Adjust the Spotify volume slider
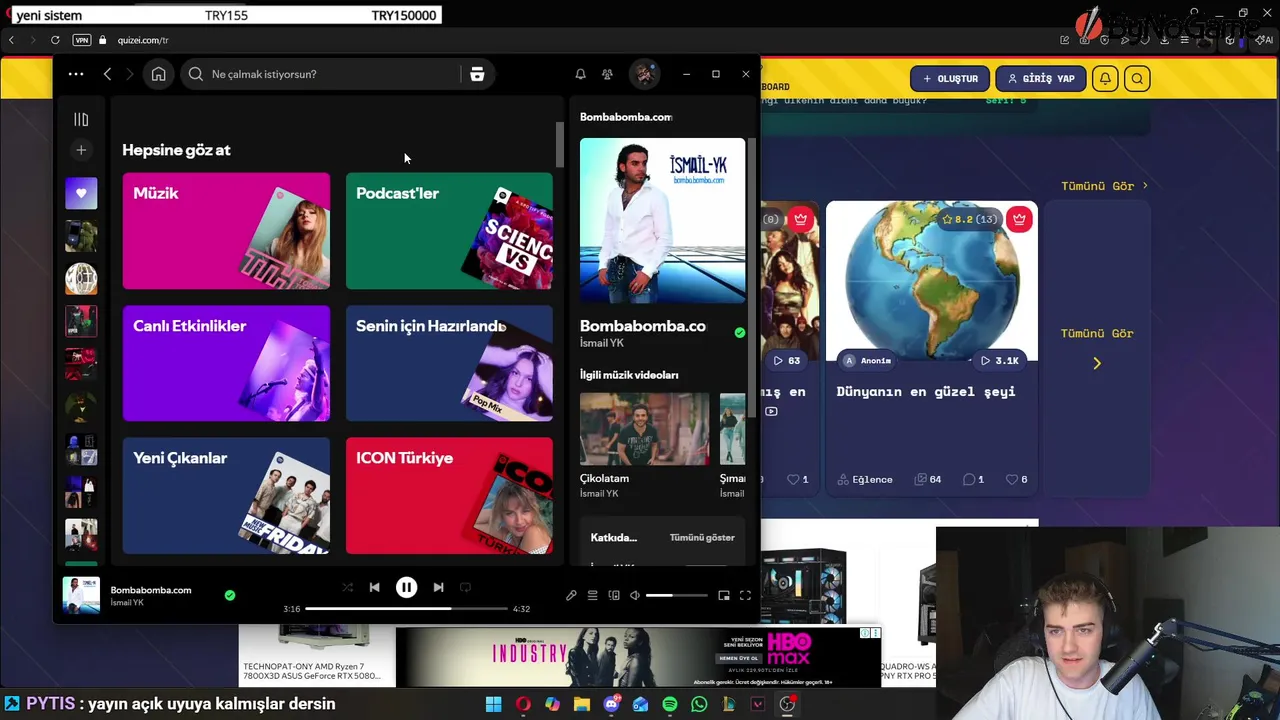 (676, 595)
